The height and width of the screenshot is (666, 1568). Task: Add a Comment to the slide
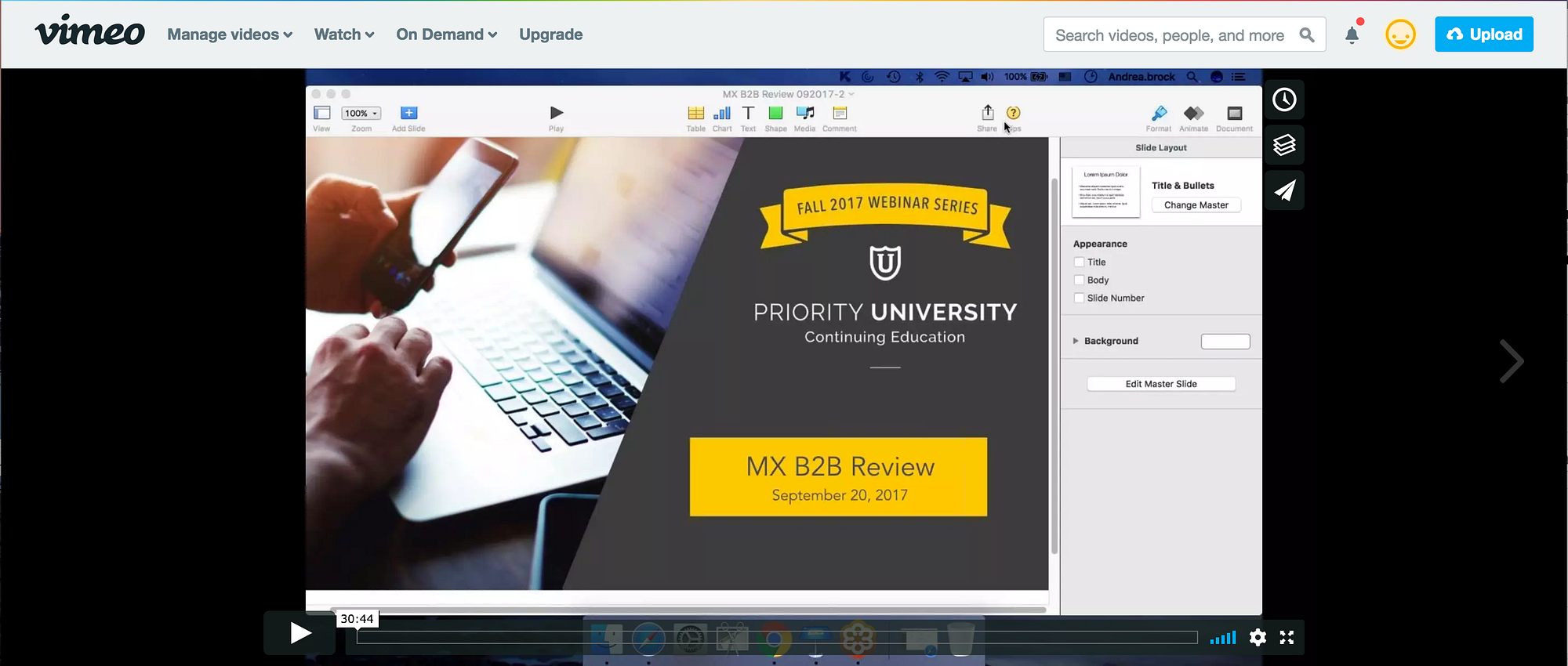click(840, 118)
